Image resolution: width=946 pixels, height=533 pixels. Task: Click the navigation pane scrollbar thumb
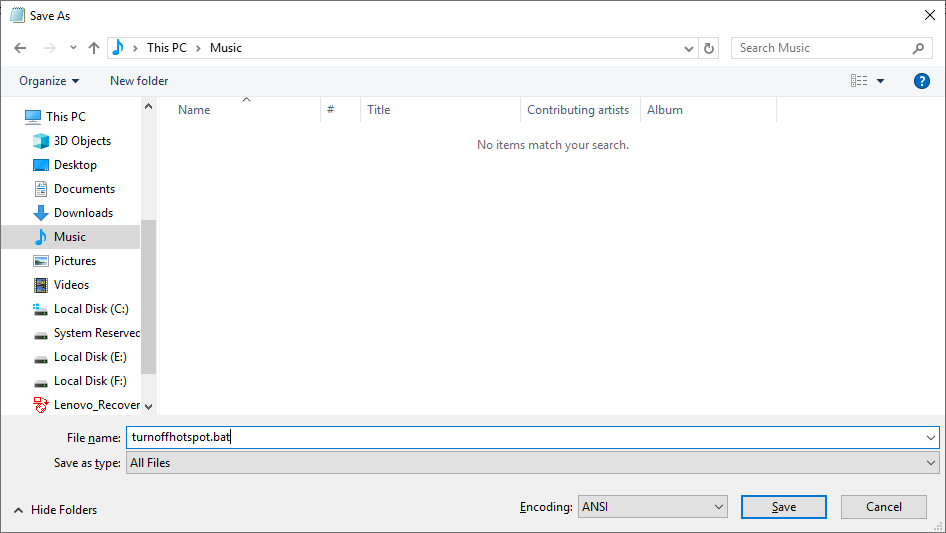(x=148, y=296)
